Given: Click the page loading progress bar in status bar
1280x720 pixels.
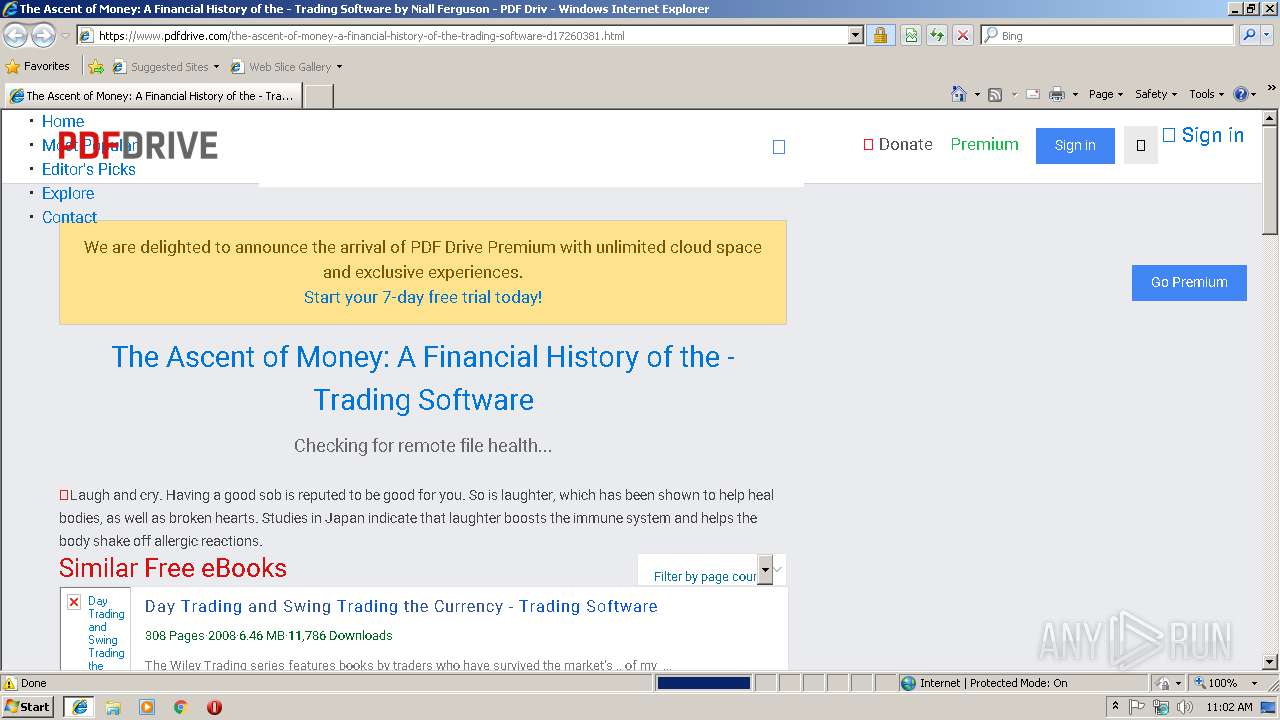Looking at the screenshot, I should pos(704,683).
